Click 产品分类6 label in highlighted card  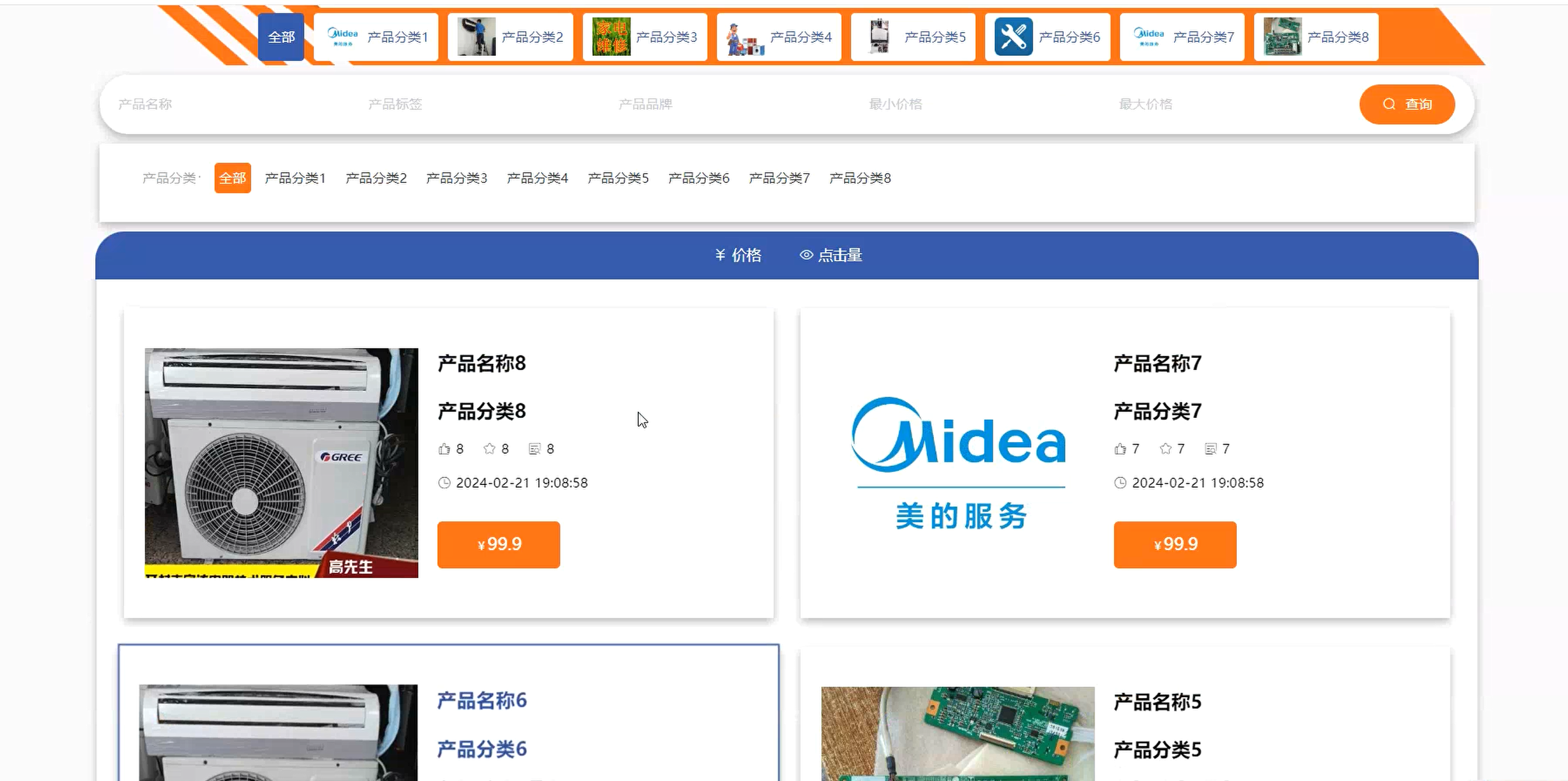[481, 749]
